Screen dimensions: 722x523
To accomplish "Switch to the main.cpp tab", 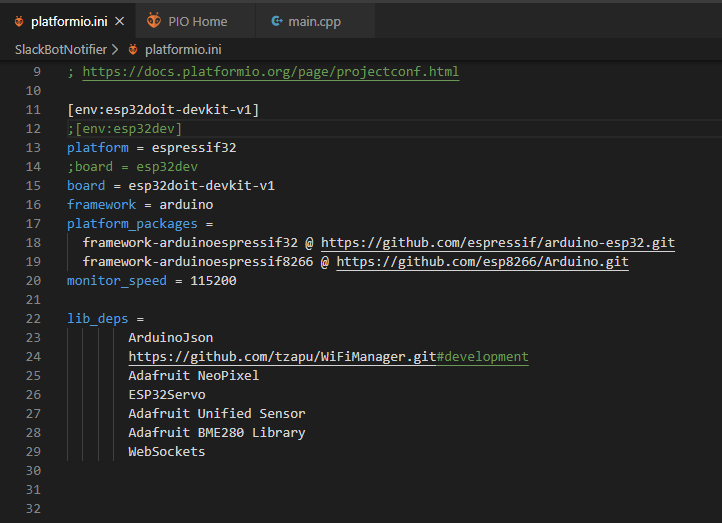I will (315, 21).
